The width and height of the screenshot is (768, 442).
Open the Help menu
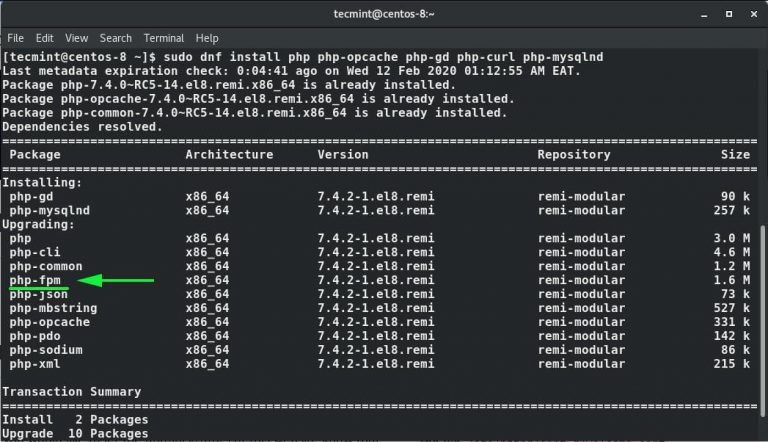(x=207, y=38)
